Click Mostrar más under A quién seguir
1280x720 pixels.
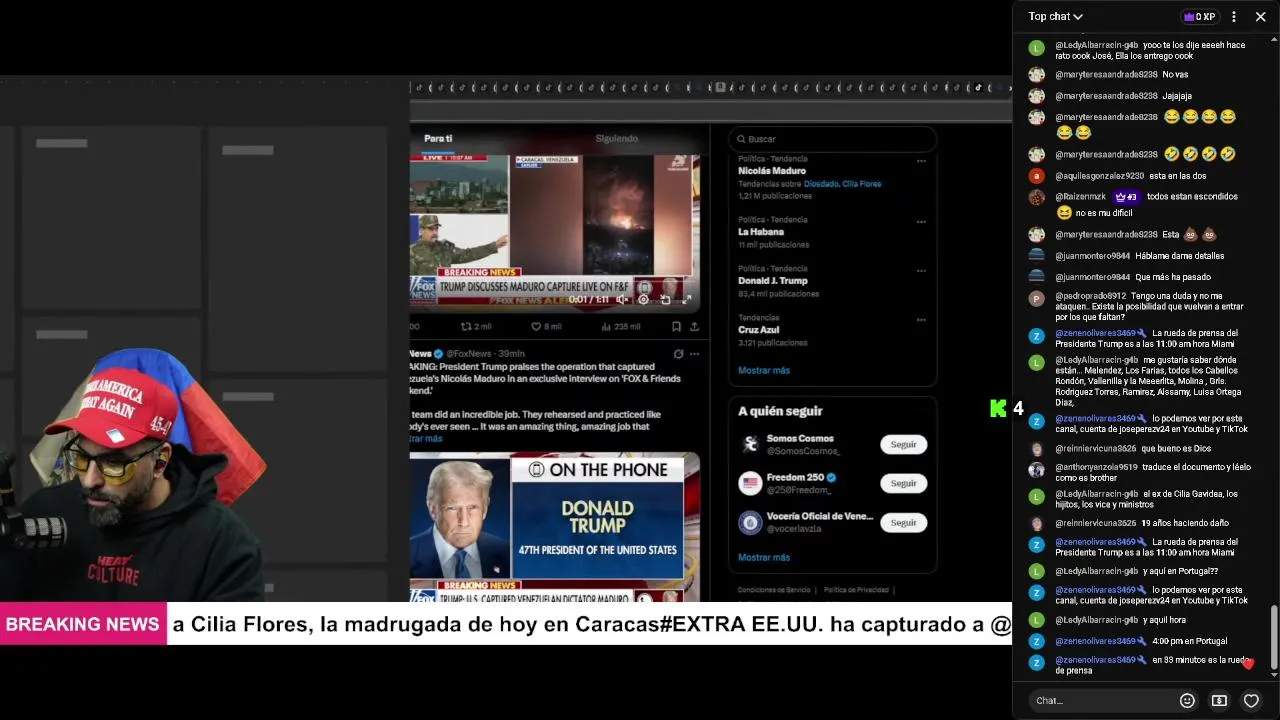764,557
